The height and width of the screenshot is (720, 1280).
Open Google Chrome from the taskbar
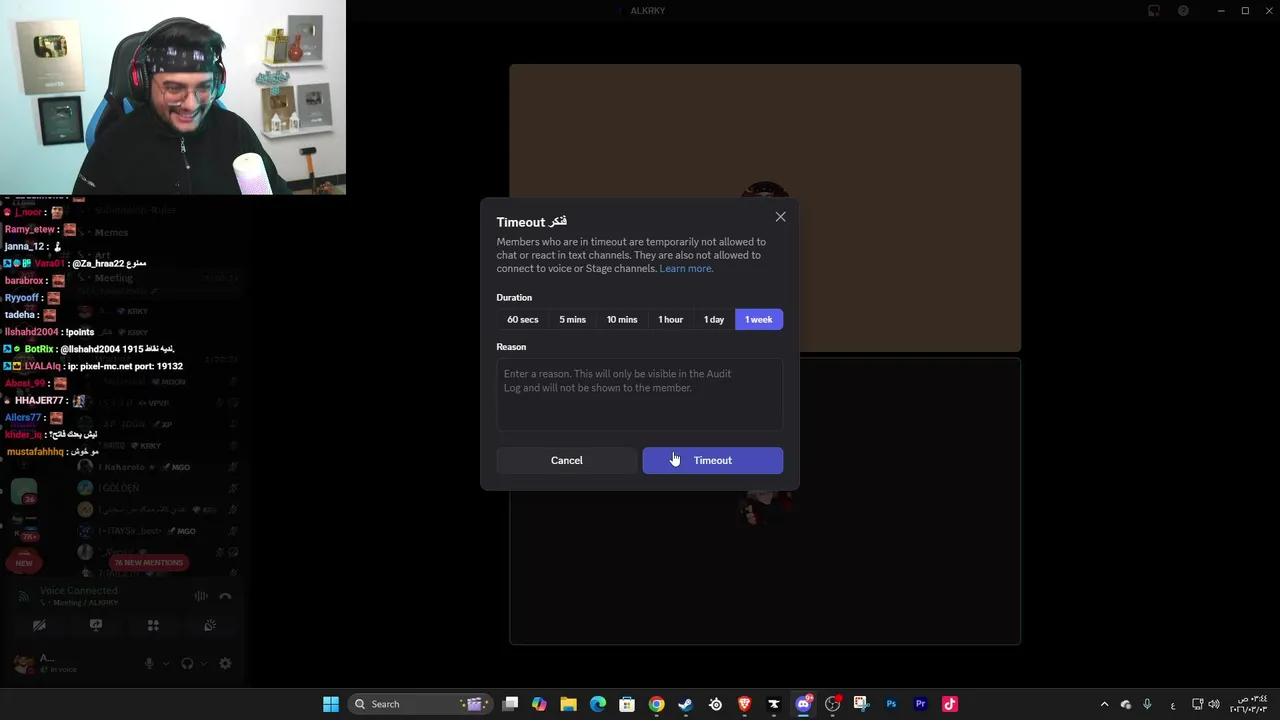click(x=656, y=704)
